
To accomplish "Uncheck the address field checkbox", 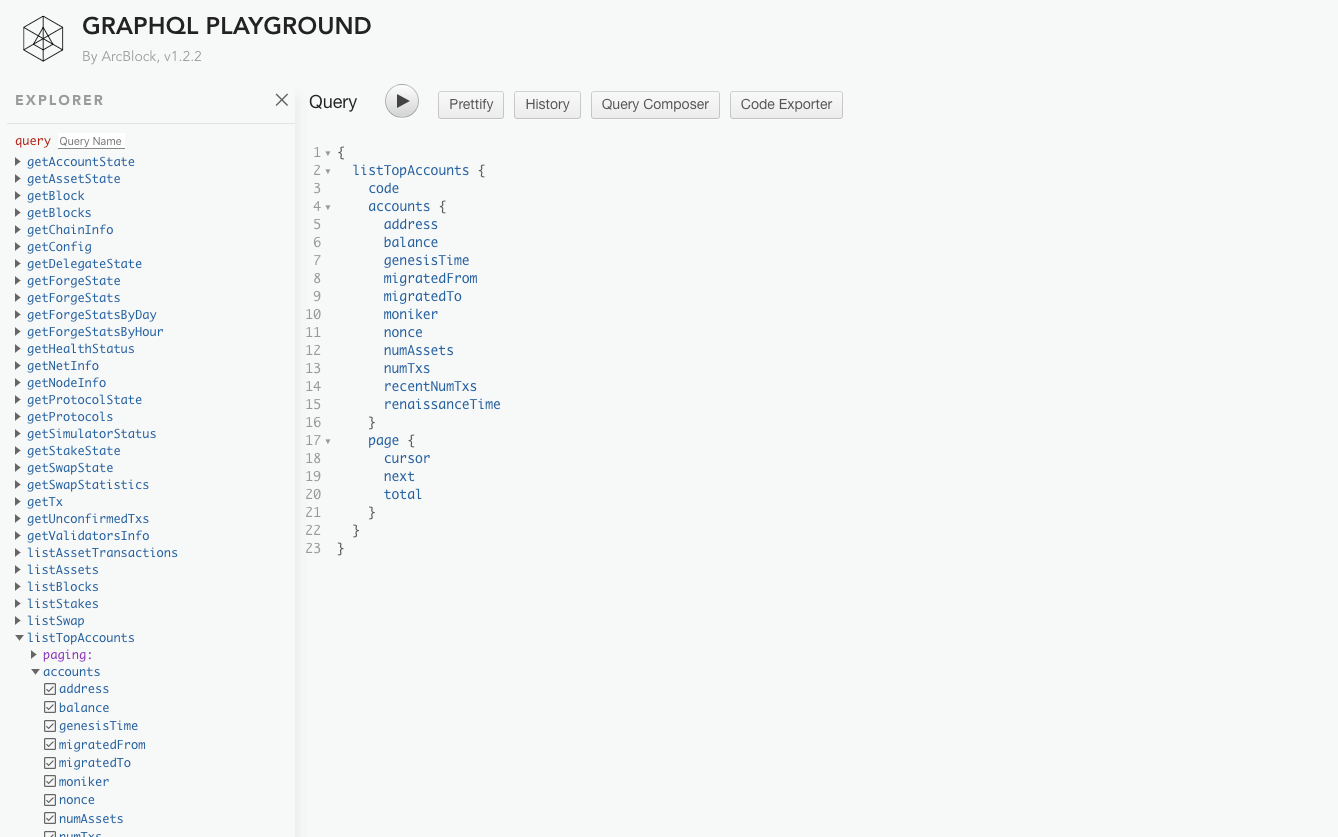I will (50, 689).
